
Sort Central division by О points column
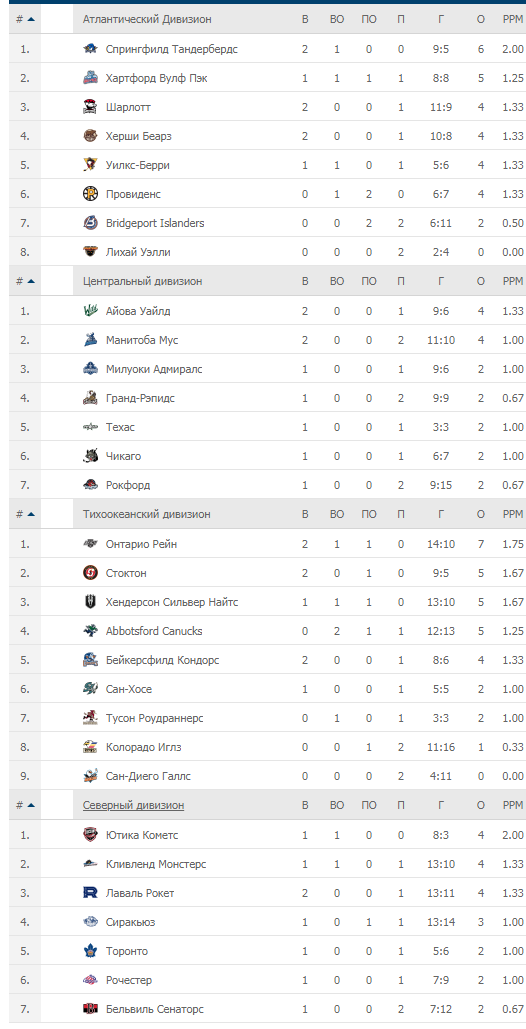(x=481, y=282)
